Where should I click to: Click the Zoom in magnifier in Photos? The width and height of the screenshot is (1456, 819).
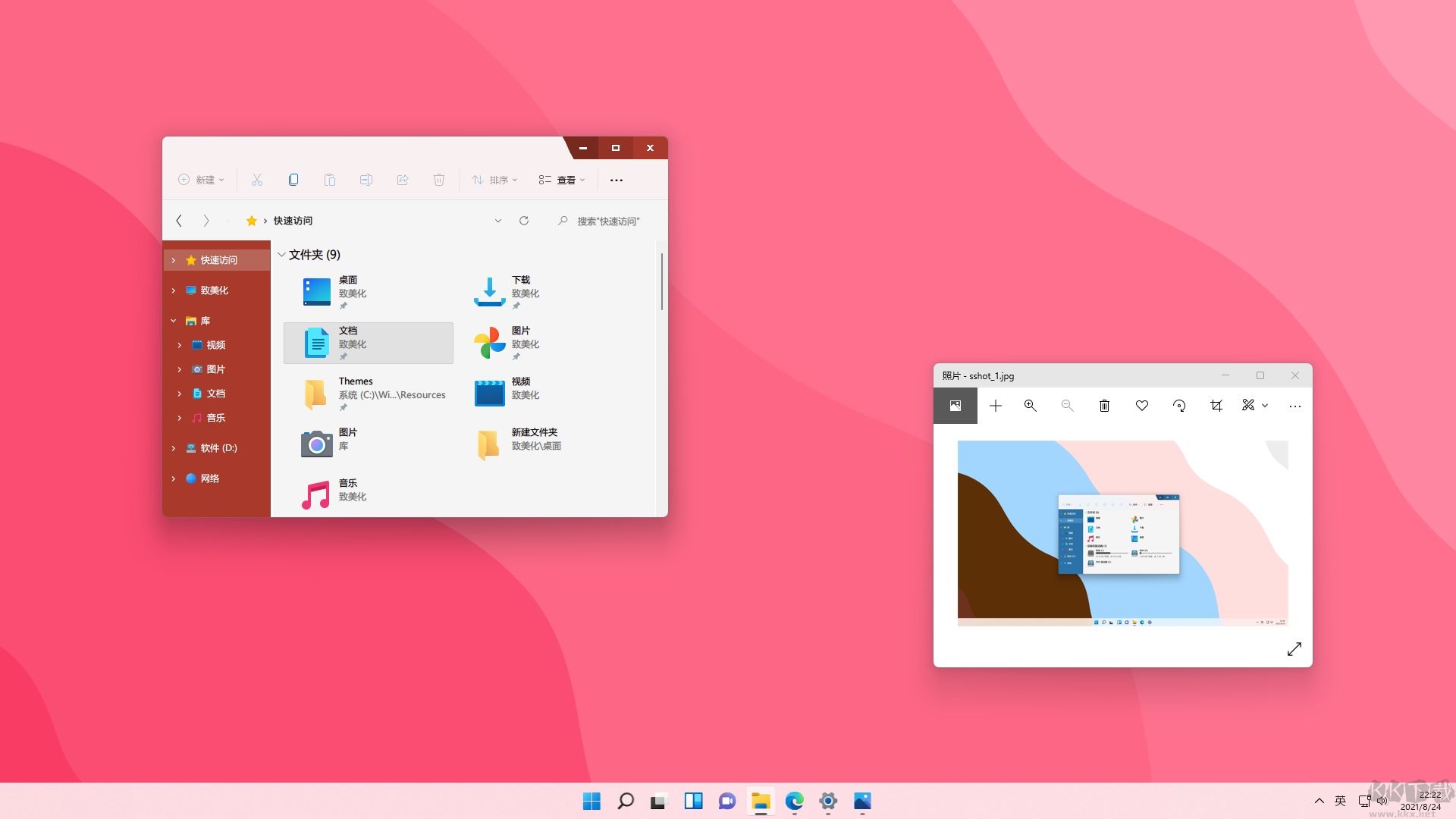1030,406
